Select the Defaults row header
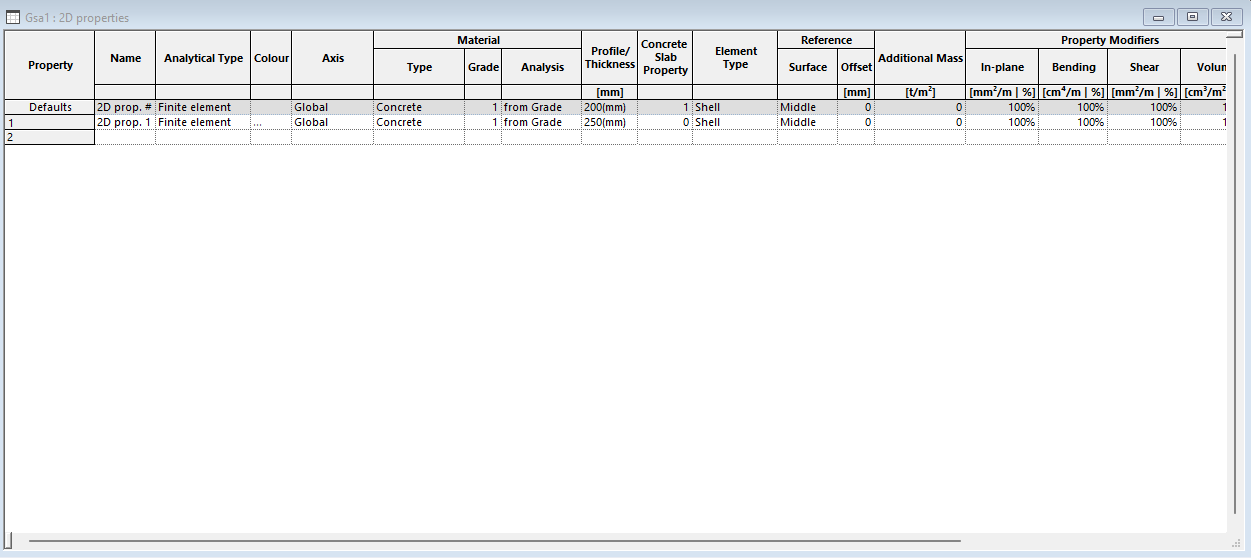The height and width of the screenshot is (558, 1251). click(x=50, y=107)
